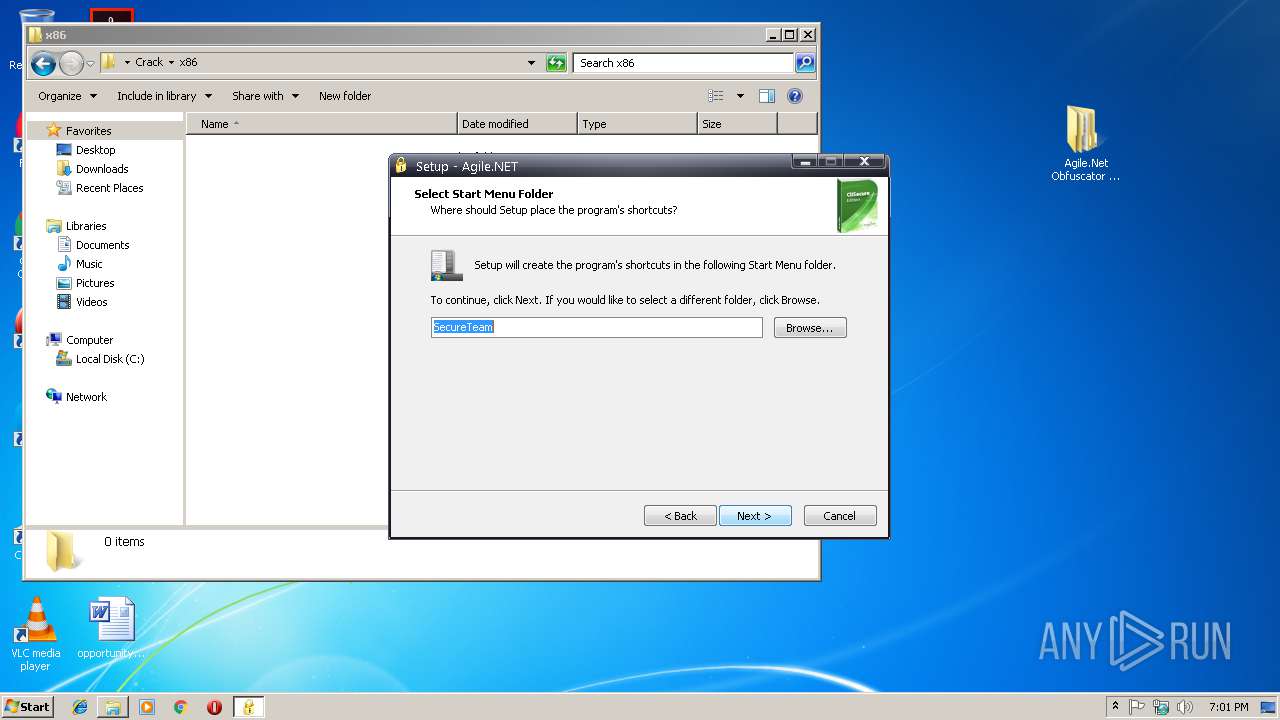
Task: Sort by the Type column header
Action: 637,124
